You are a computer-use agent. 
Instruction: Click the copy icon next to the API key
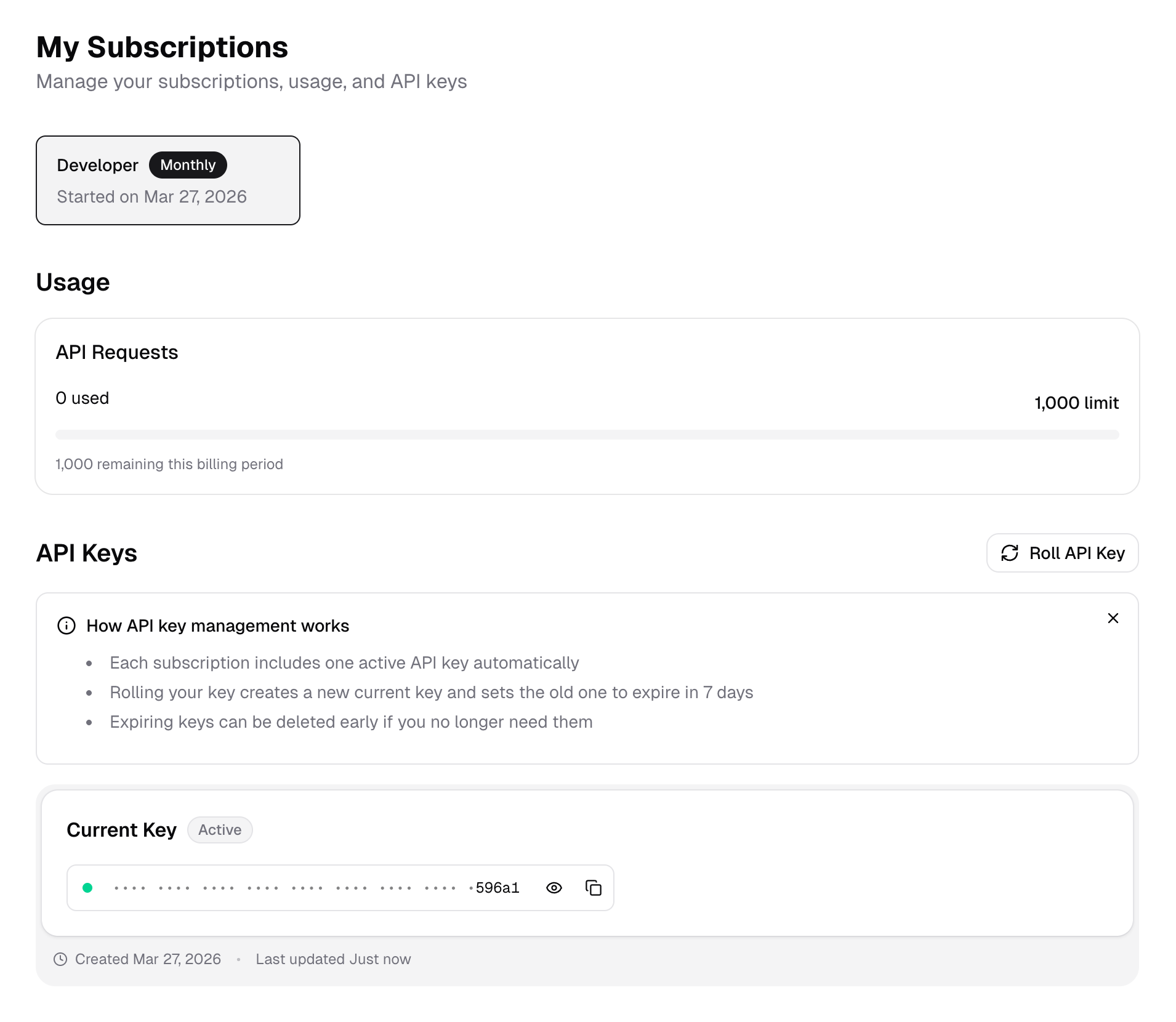(x=593, y=887)
